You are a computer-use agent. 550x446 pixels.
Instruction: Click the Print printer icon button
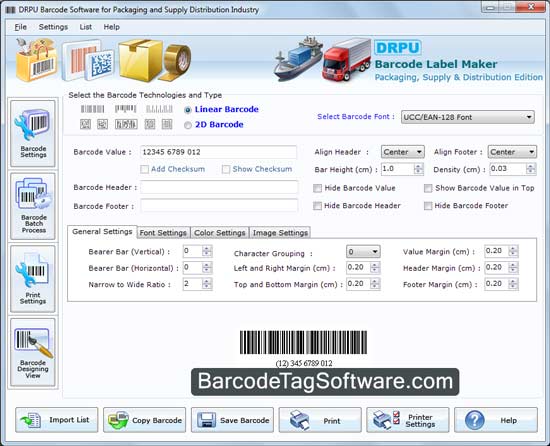pos(320,420)
